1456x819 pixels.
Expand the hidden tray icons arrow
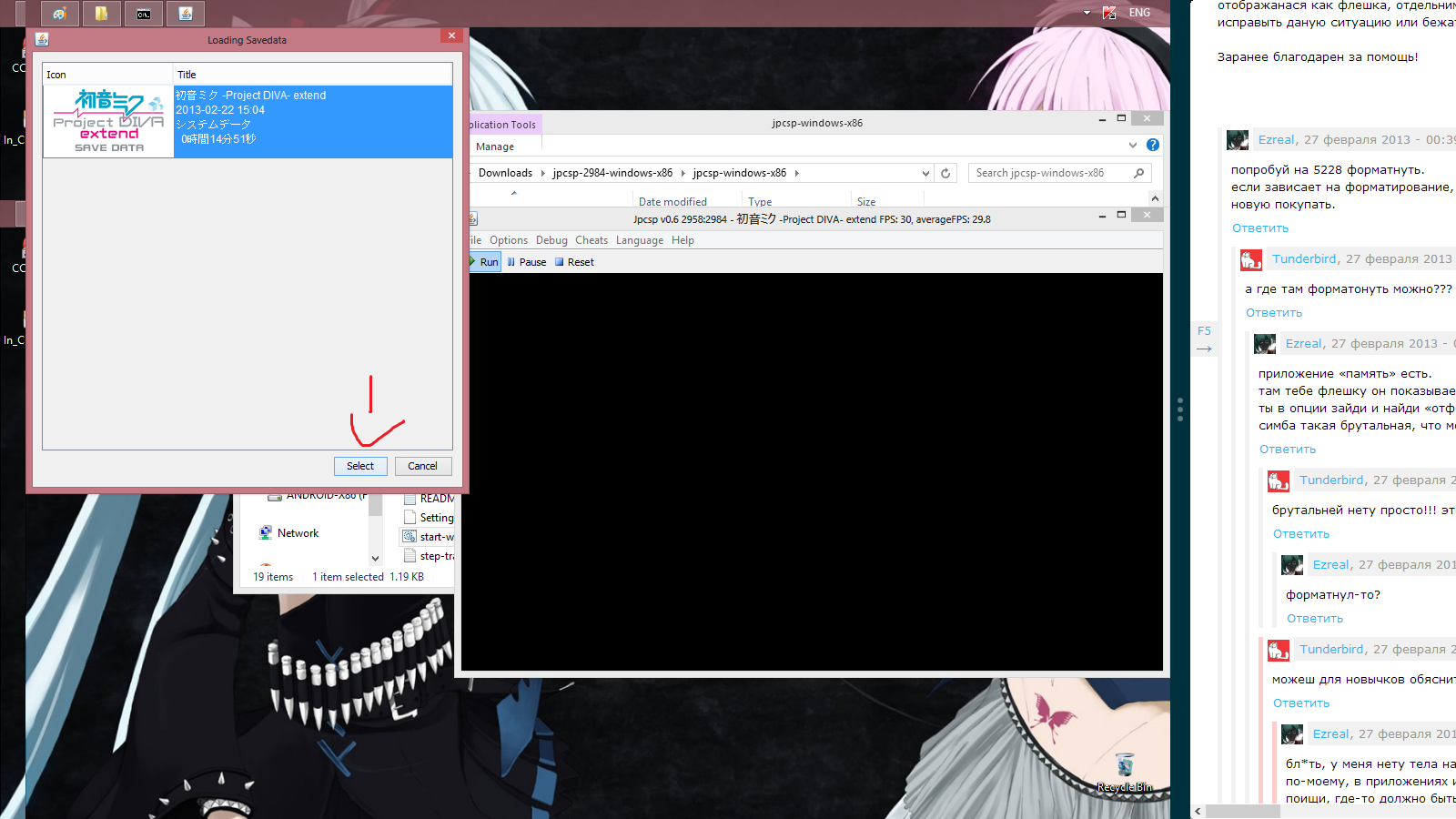1087,13
